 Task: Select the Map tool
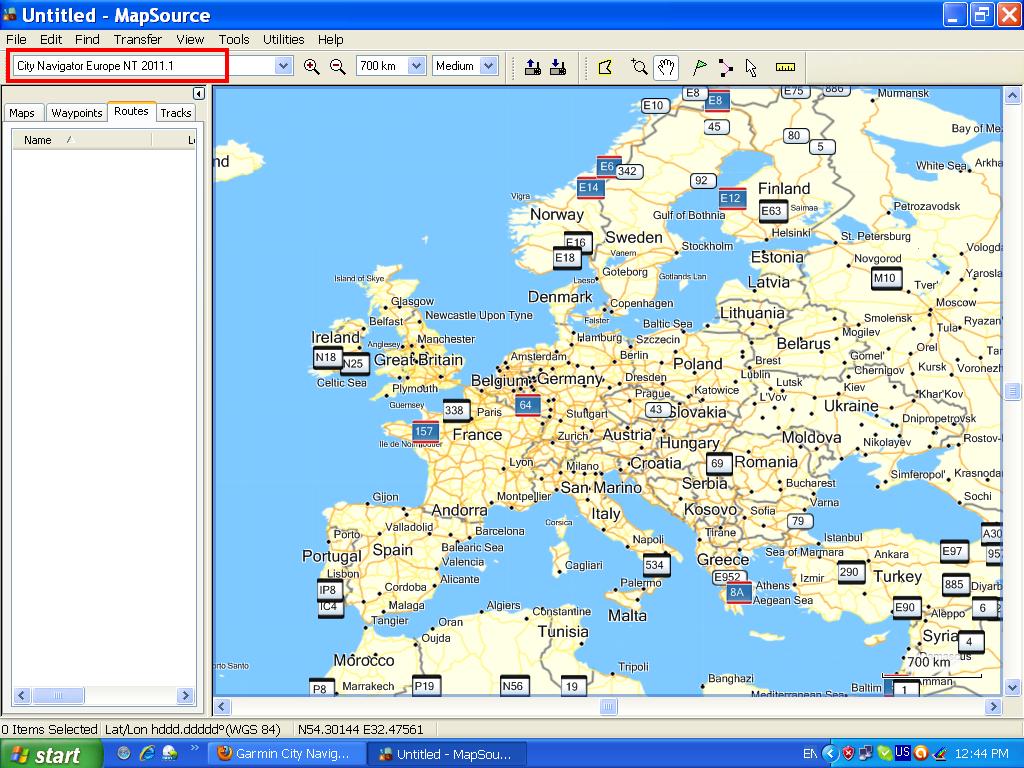605,67
